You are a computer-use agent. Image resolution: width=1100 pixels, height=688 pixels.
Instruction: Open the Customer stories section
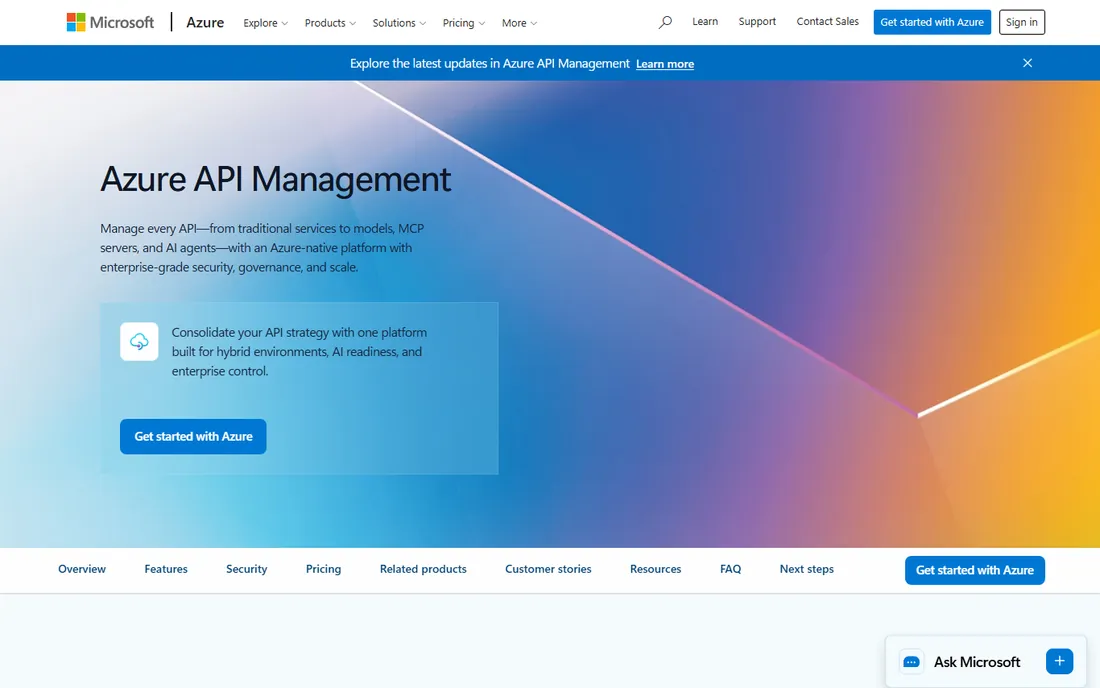pos(548,569)
